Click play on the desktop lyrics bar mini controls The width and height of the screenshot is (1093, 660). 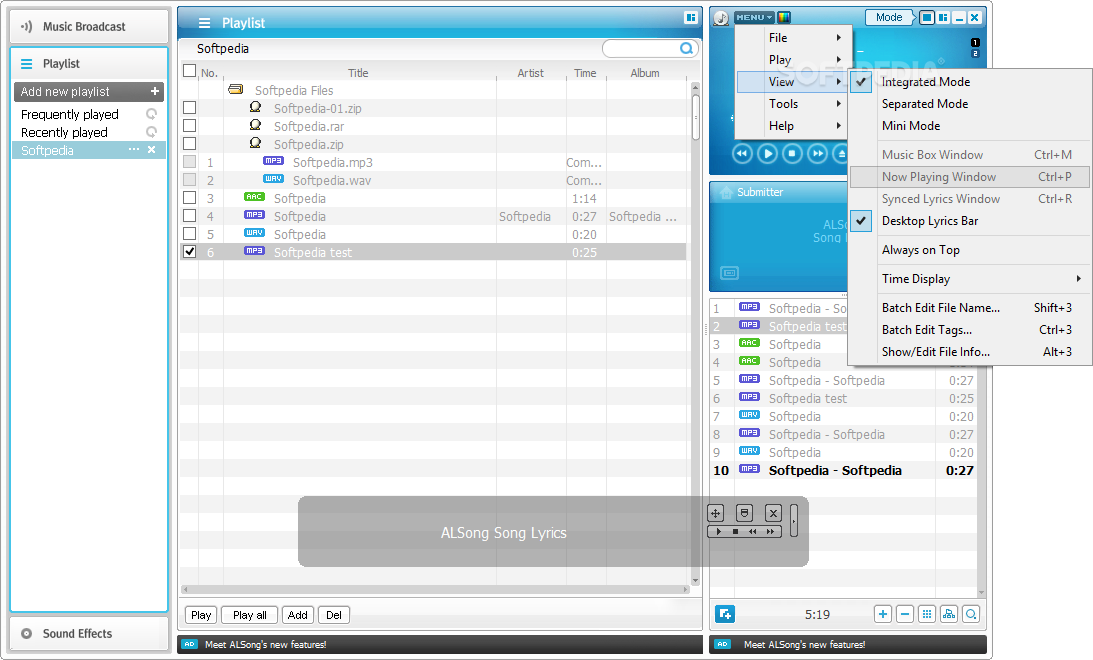[x=719, y=532]
